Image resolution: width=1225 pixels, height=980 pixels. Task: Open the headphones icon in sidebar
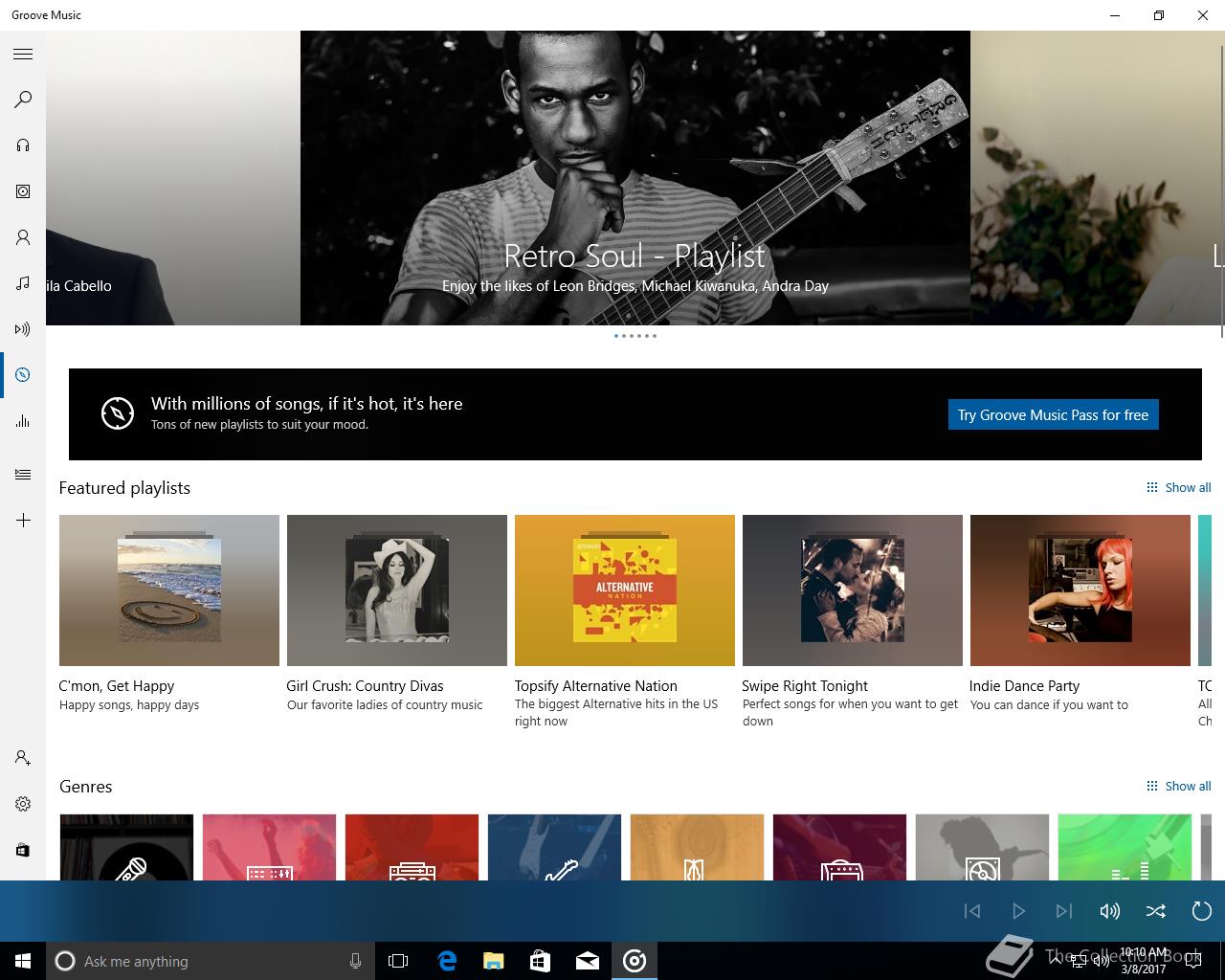(23, 145)
